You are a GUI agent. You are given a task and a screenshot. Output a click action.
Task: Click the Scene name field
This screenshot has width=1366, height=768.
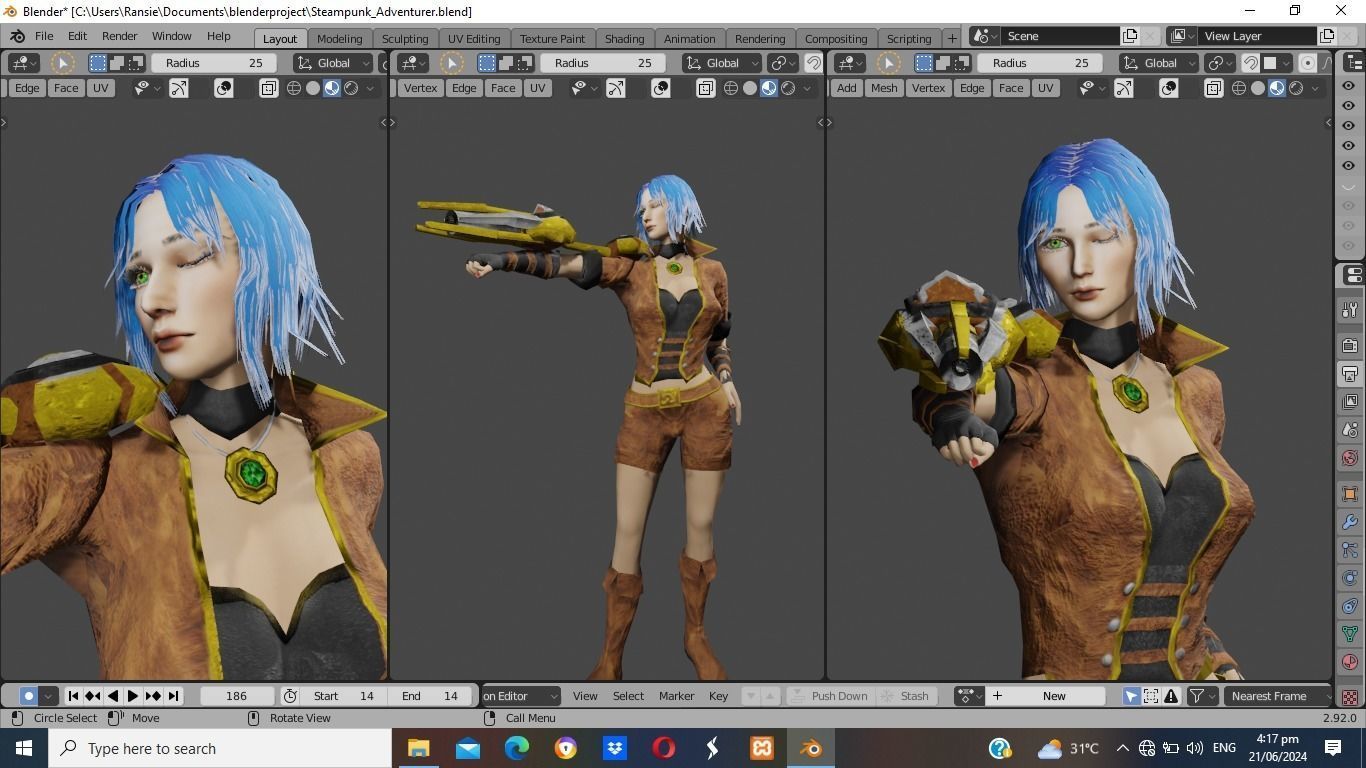(1058, 36)
